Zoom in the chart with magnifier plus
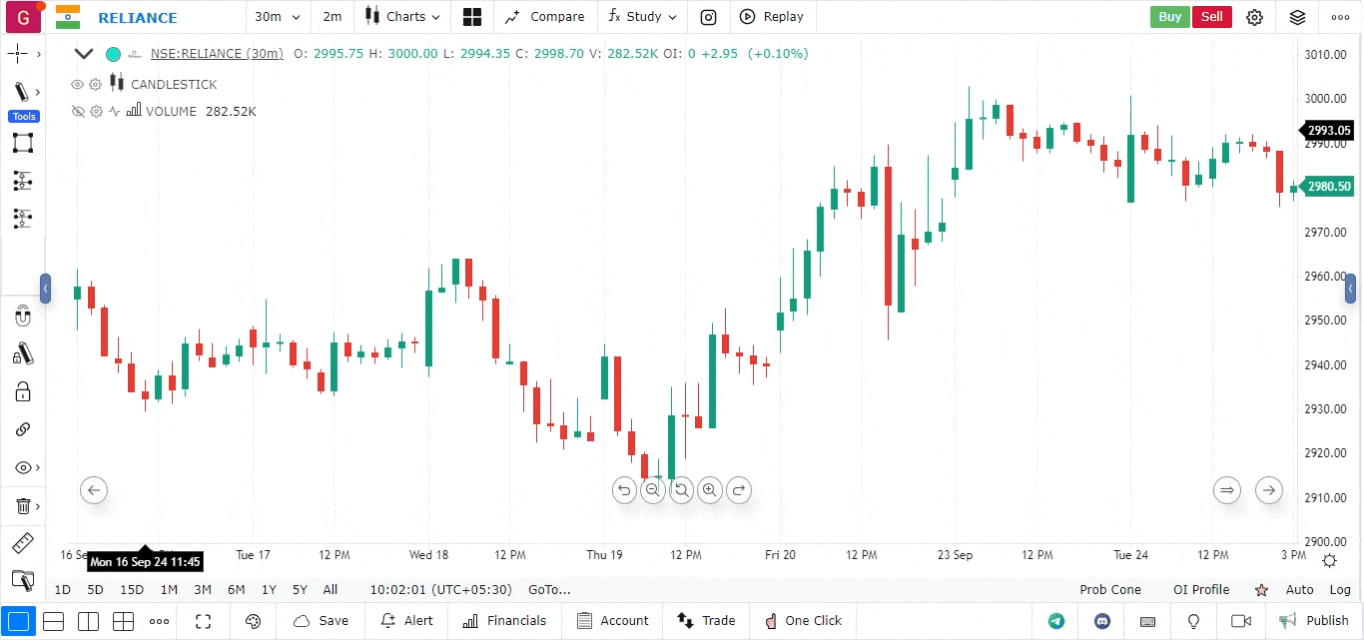 (x=710, y=490)
